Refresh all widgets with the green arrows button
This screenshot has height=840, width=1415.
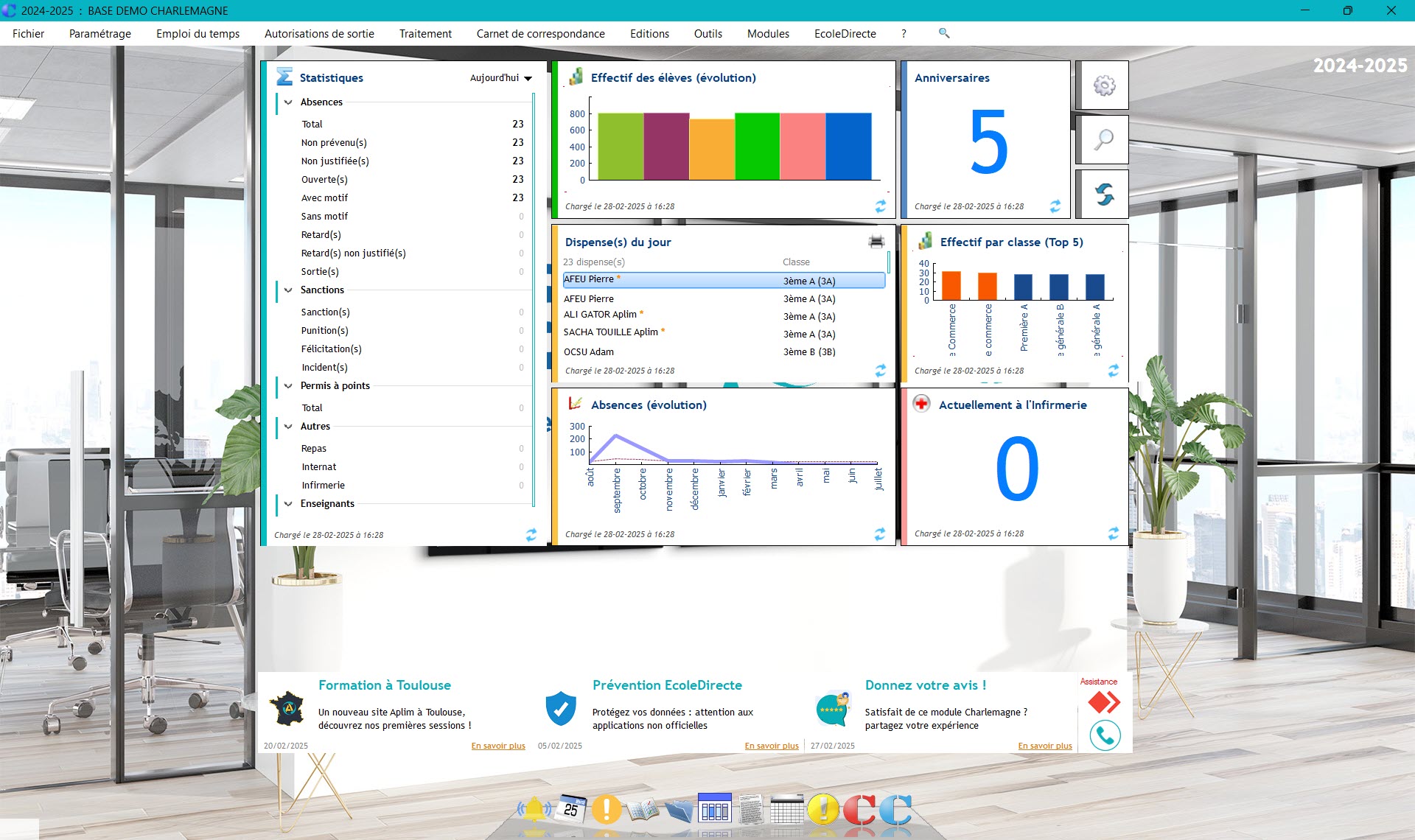[x=1103, y=194]
